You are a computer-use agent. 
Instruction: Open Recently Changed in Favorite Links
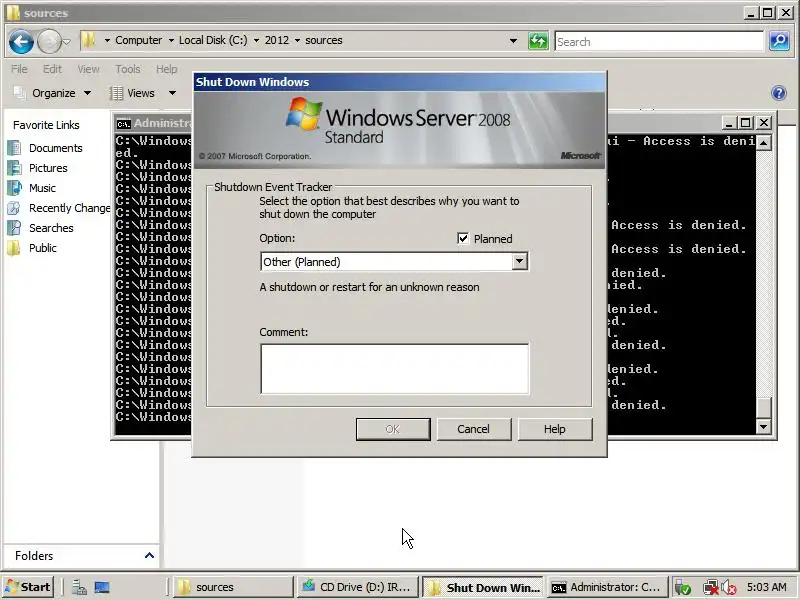pyautogui.click(x=69, y=208)
